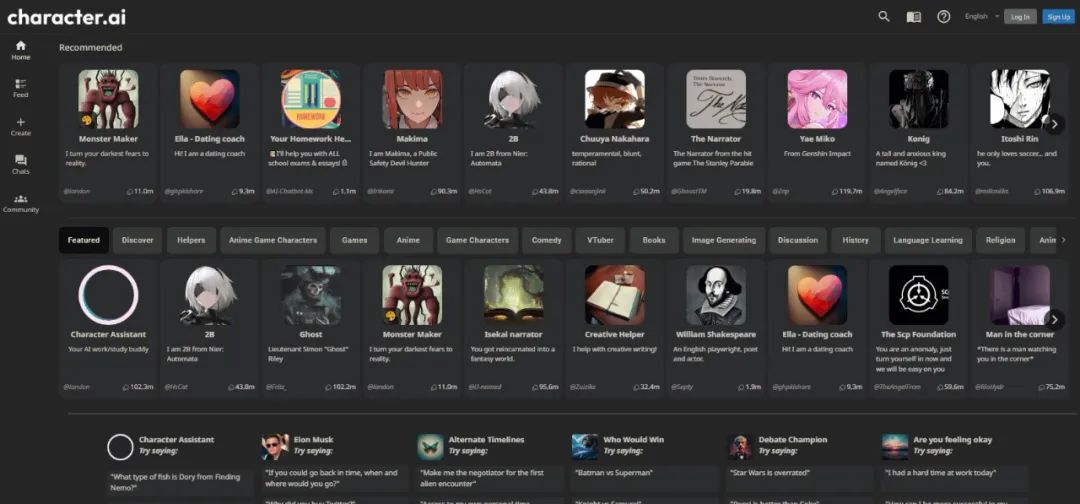Open the search magnifier icon

884,17
